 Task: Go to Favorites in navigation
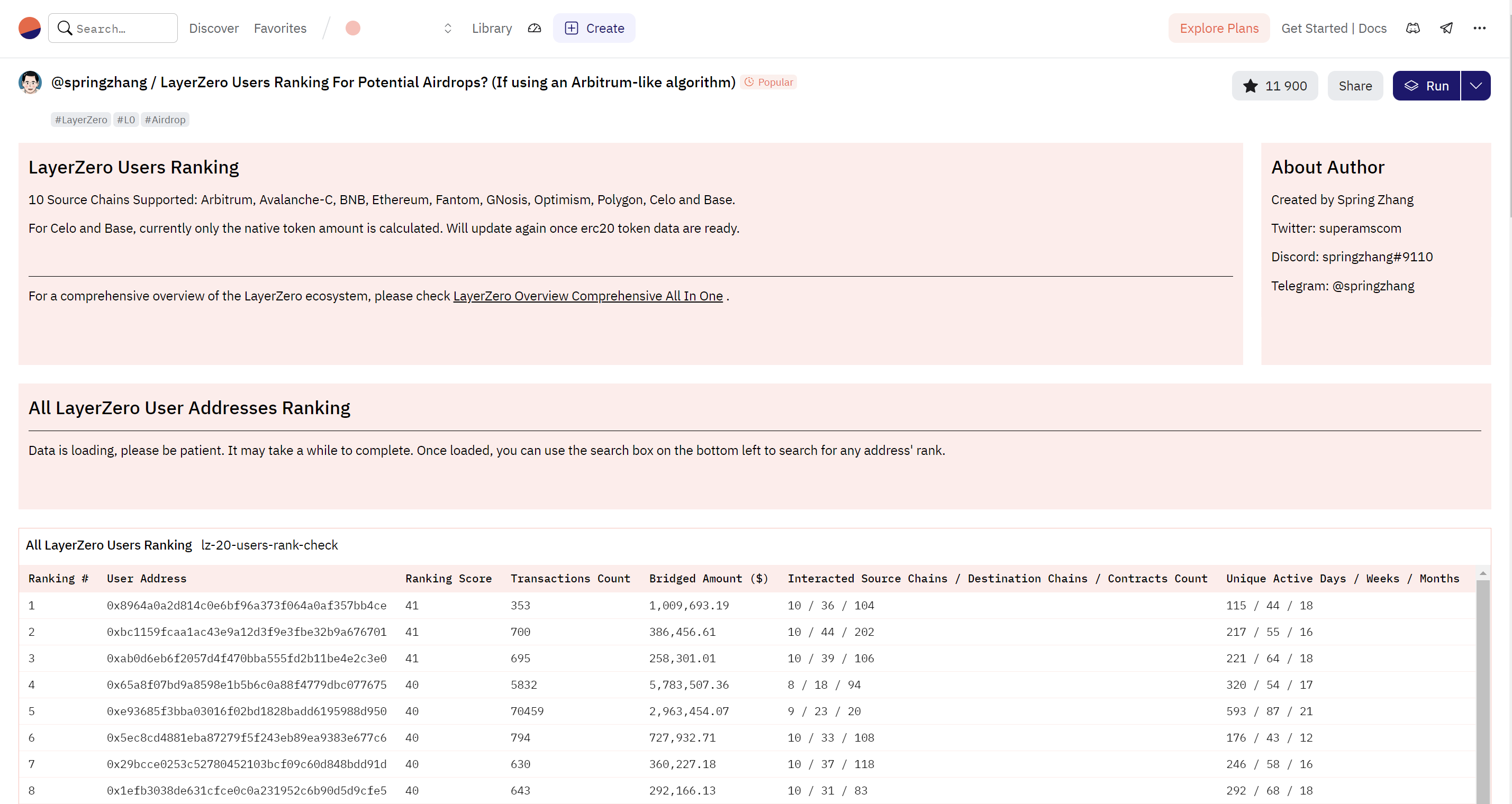[280, 28]
